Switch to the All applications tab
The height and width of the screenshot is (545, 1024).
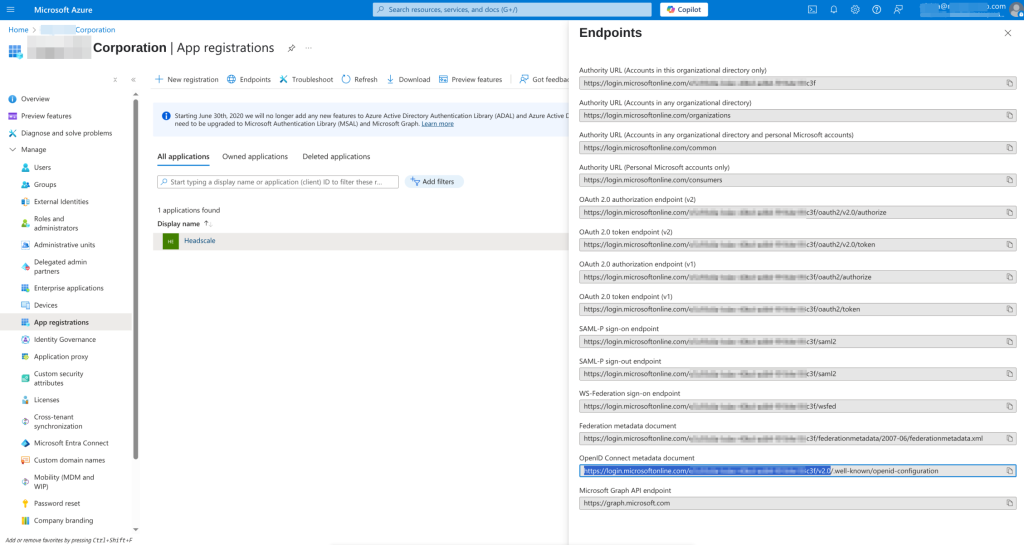[x=184, y=157]
